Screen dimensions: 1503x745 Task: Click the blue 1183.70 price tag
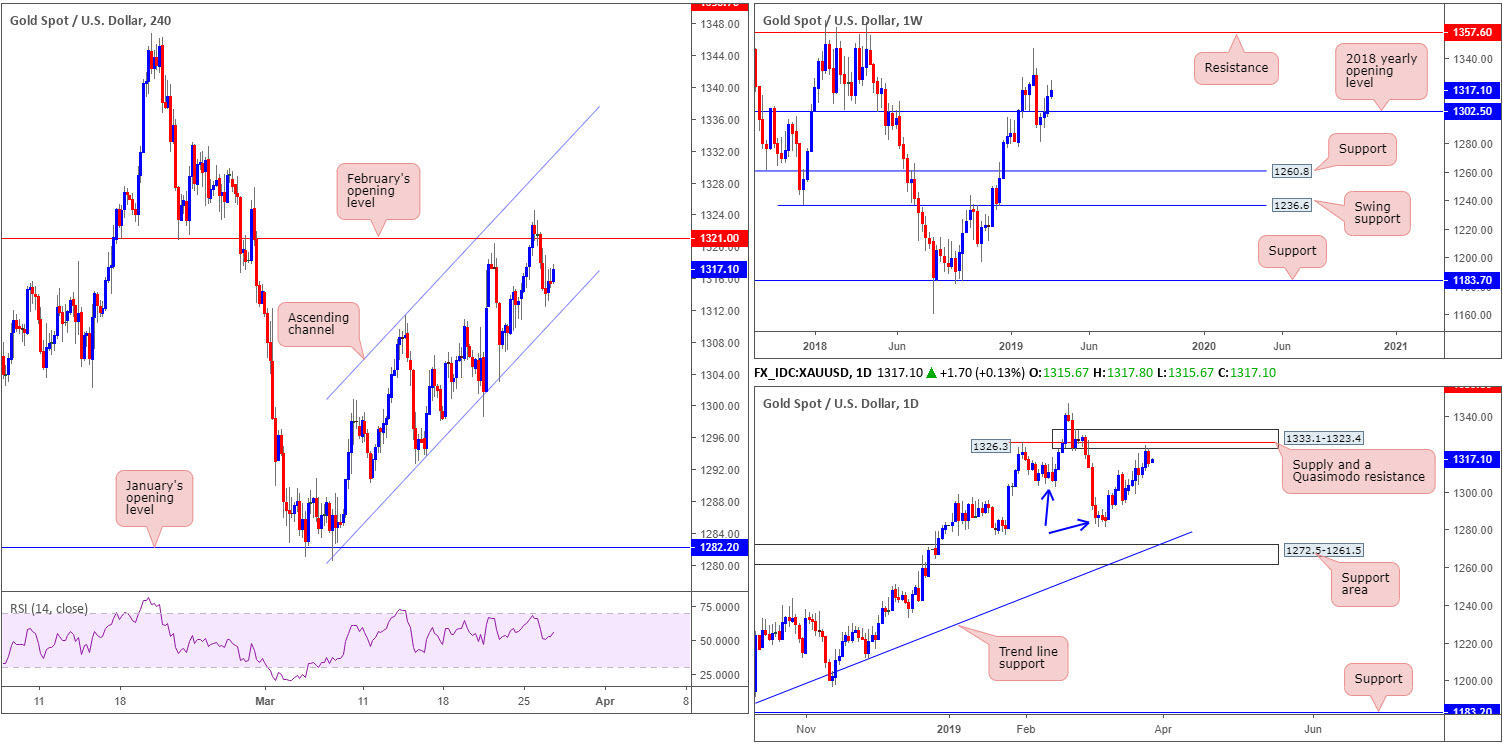[x=1474, y=281]
